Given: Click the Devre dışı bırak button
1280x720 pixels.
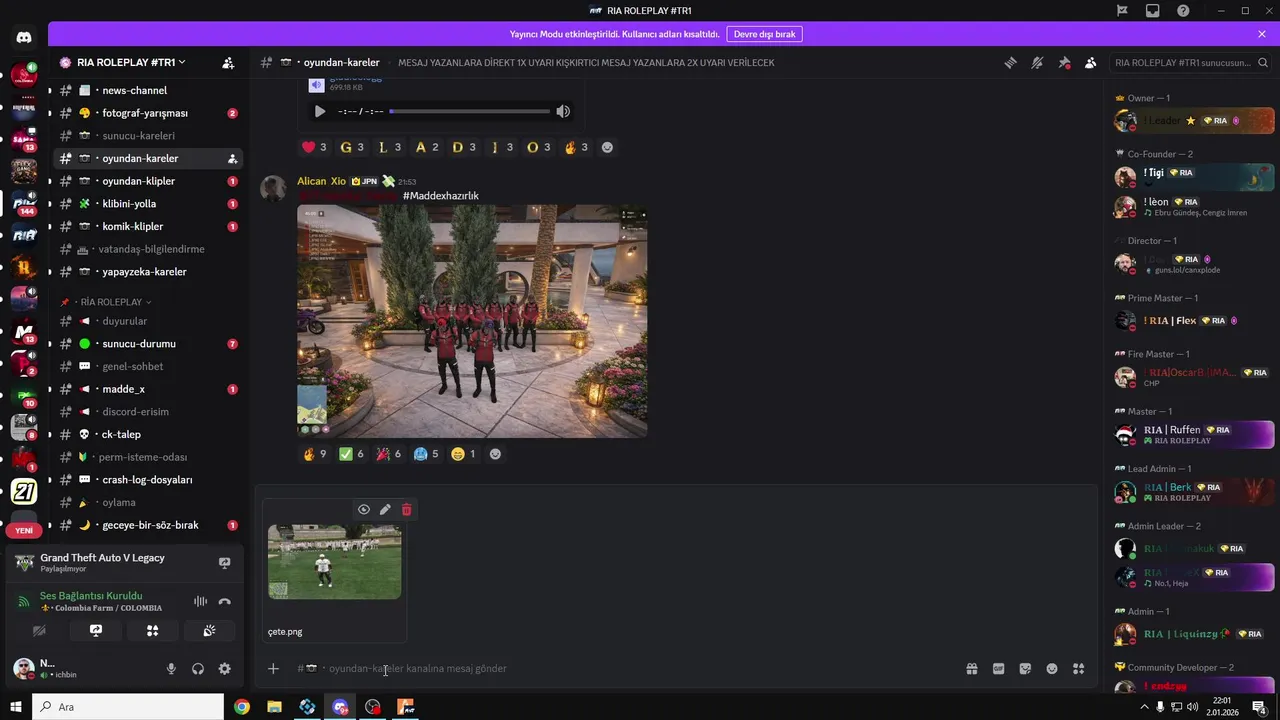Looking at the screenshot, I should [764, 34].
